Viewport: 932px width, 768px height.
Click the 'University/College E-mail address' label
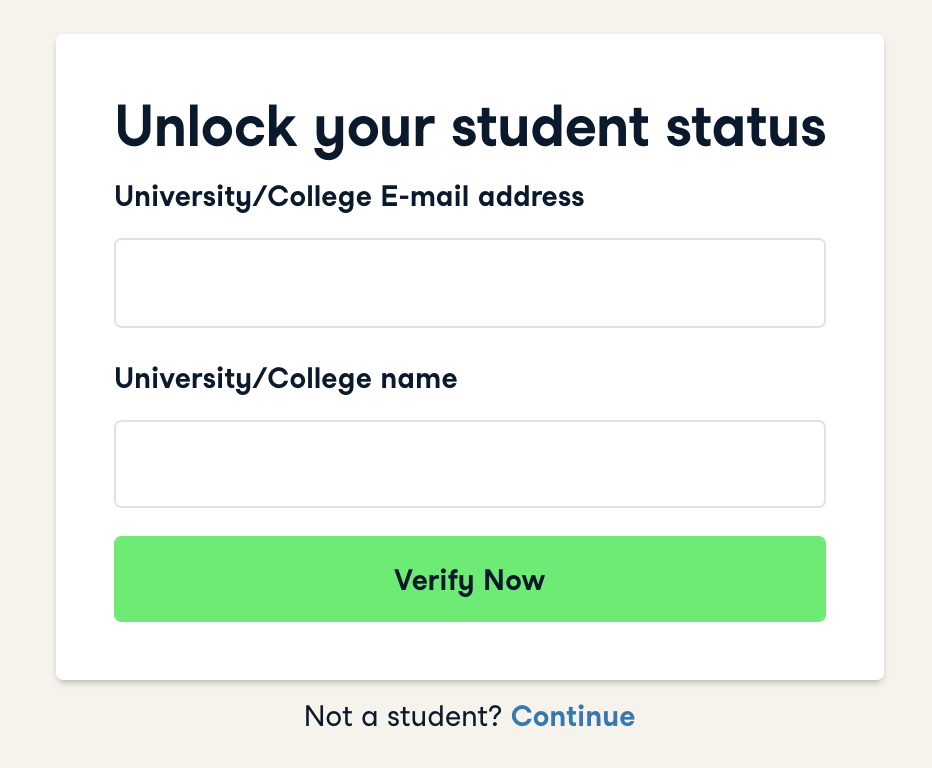(x=349, y=197)
